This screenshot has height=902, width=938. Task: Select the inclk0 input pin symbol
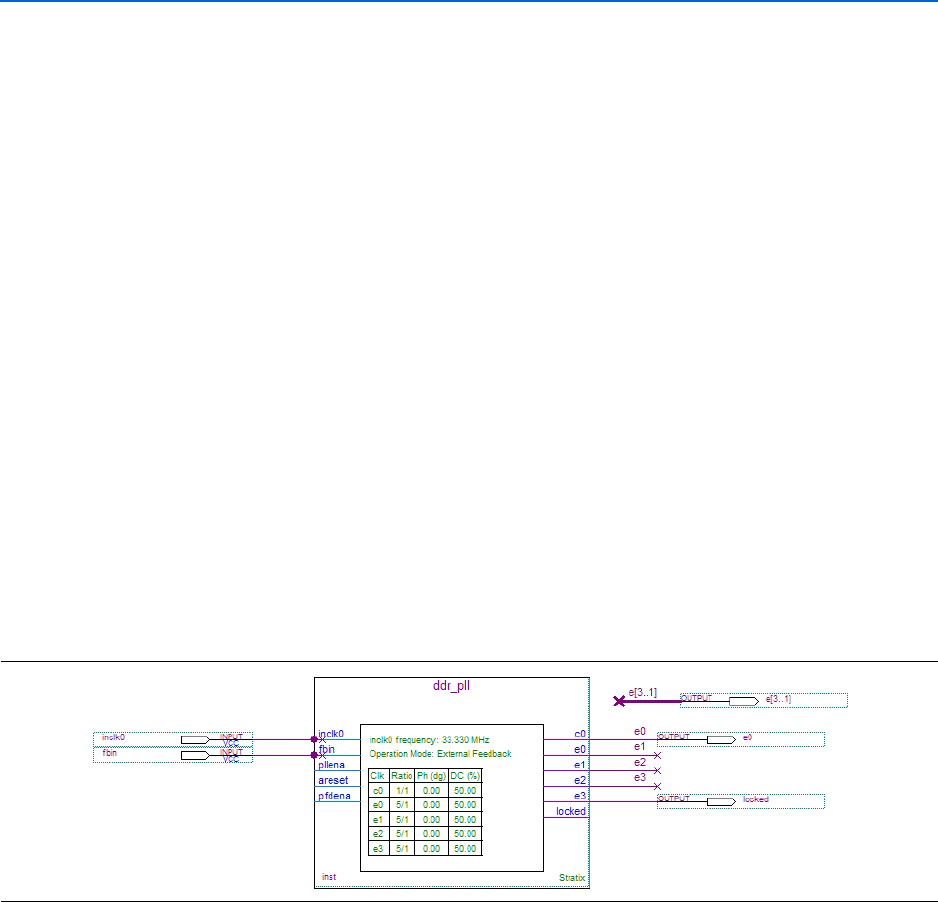[195, 740]
